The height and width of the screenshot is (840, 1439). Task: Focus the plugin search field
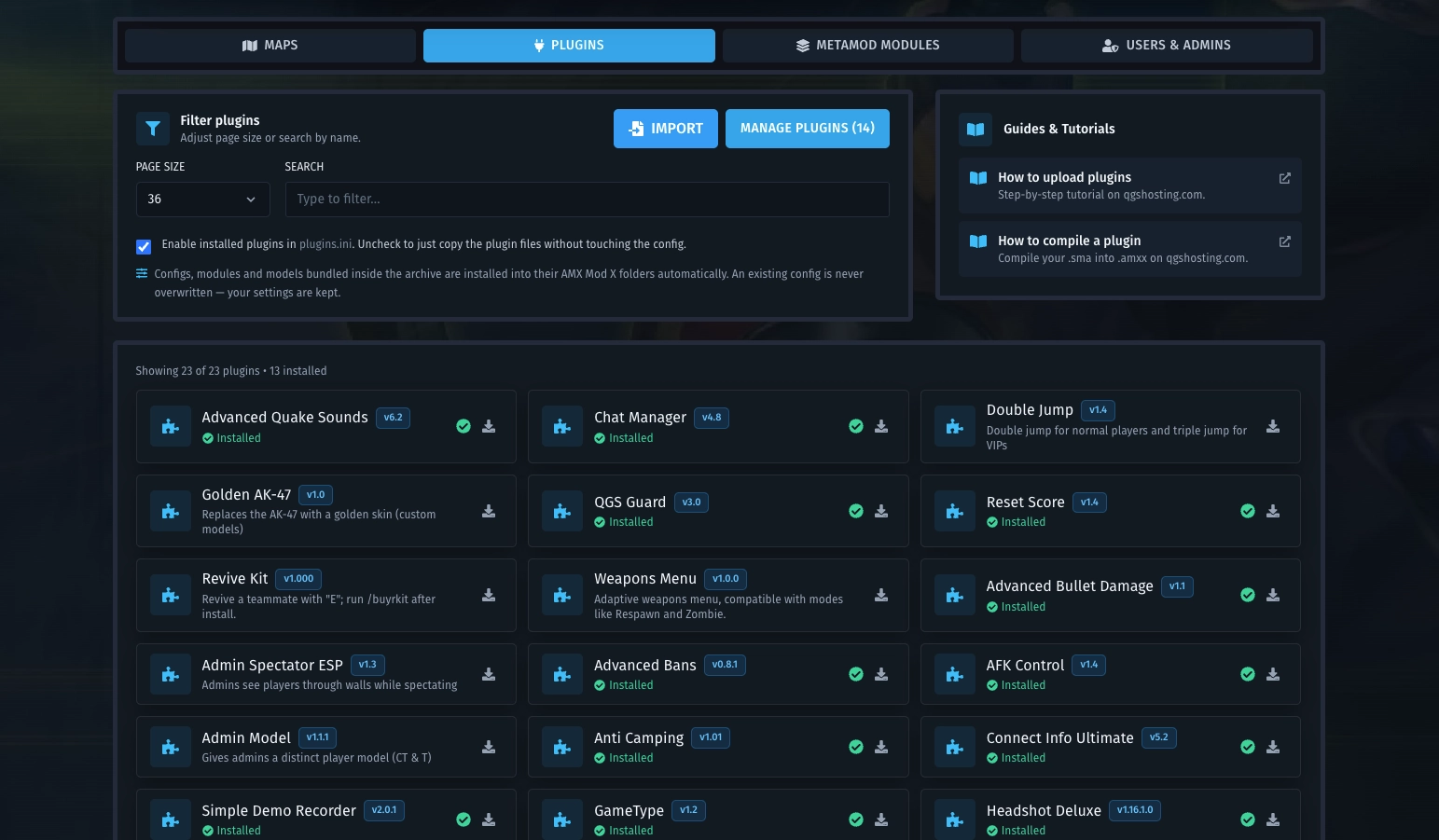click(x=588, y=200)
